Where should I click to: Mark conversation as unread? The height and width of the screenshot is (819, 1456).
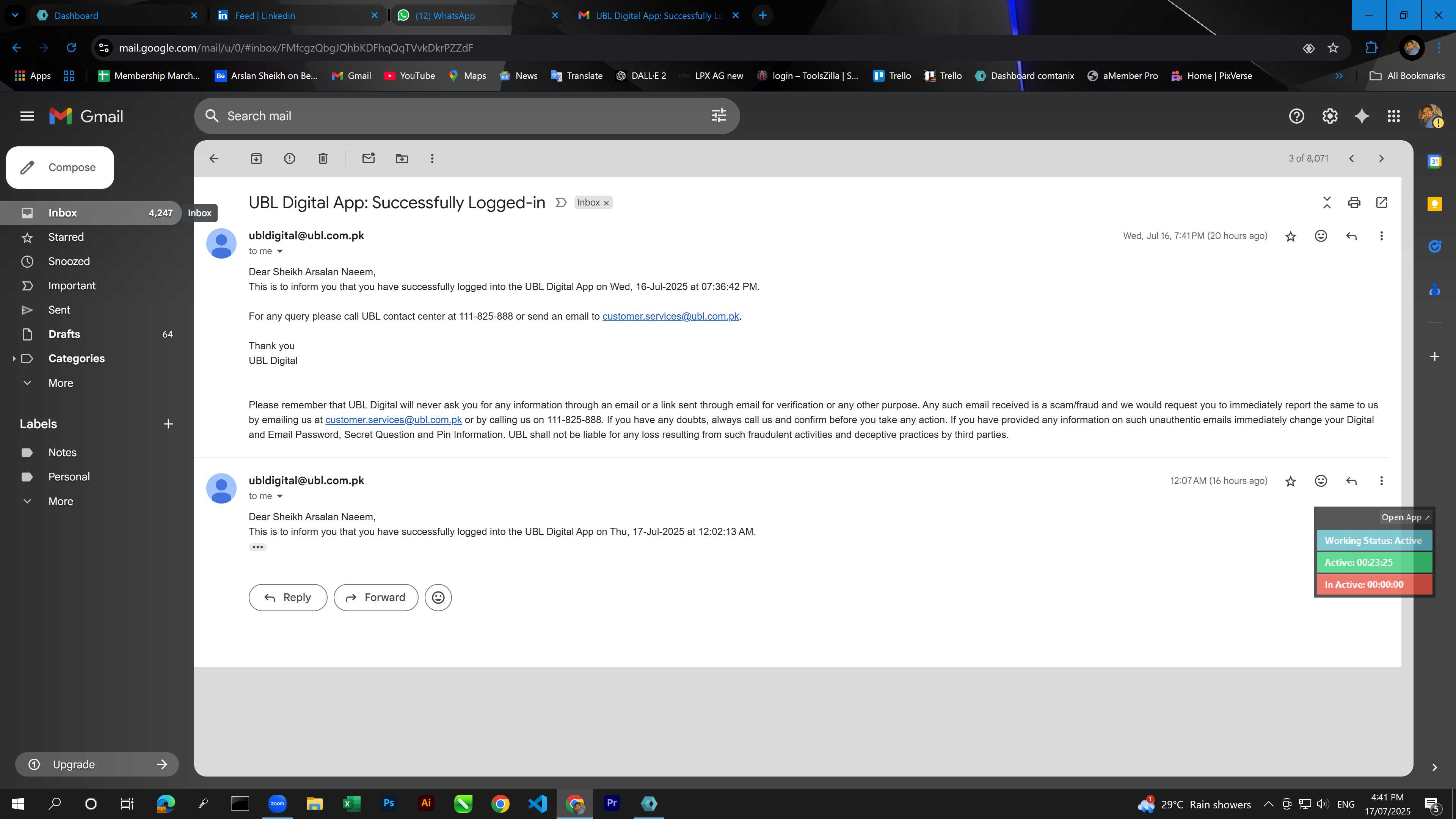369,159
